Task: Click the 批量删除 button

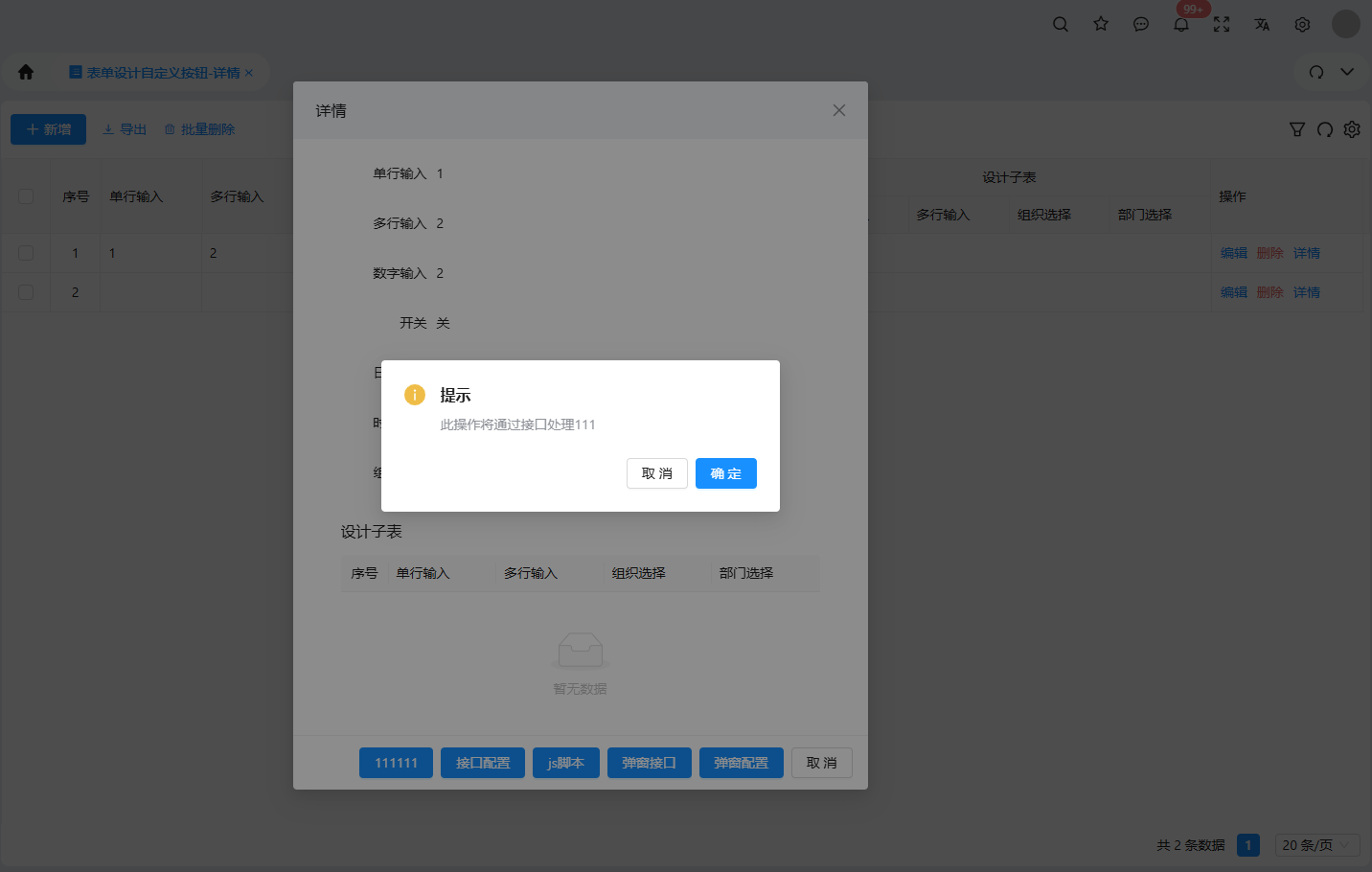Action: pyautogui.click(x=199, y=129)
